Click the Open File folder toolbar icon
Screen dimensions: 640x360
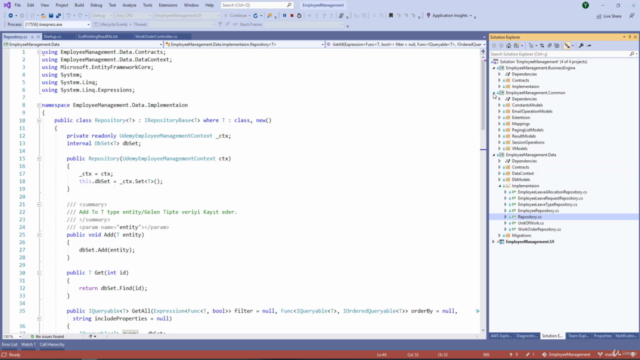click(x=43, y=16)
